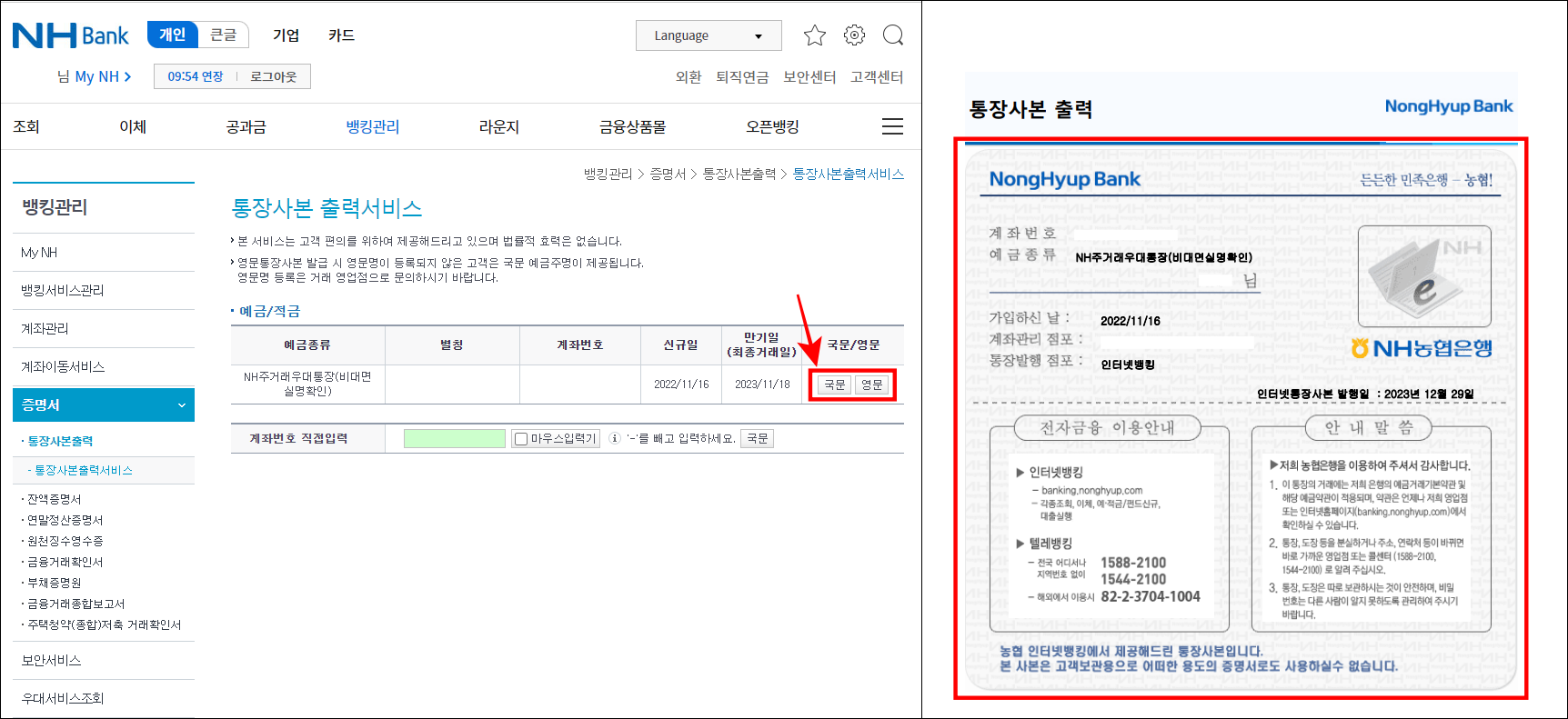Open the 뱅킹관리 main menu
Viewport: 1568px width, 719px height.
373,126
